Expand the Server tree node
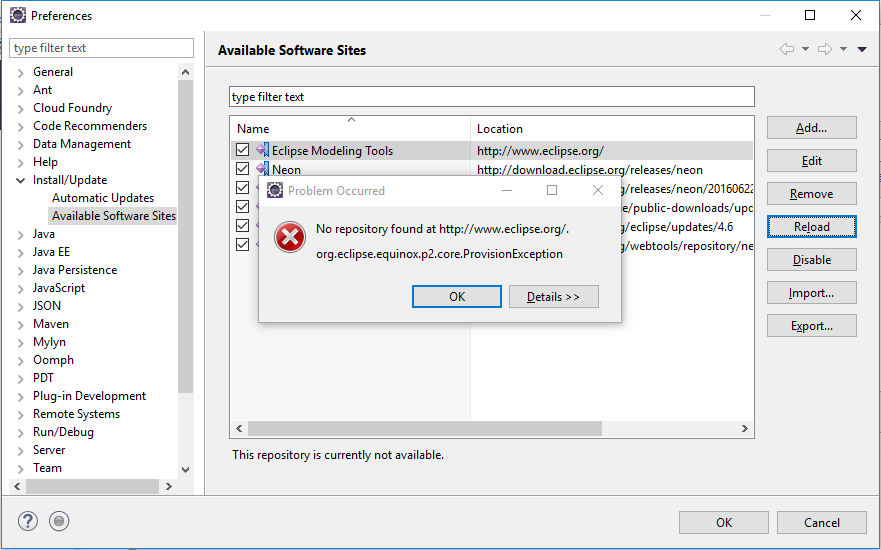The height and width of the screenshot is (550, 881). 21,451
